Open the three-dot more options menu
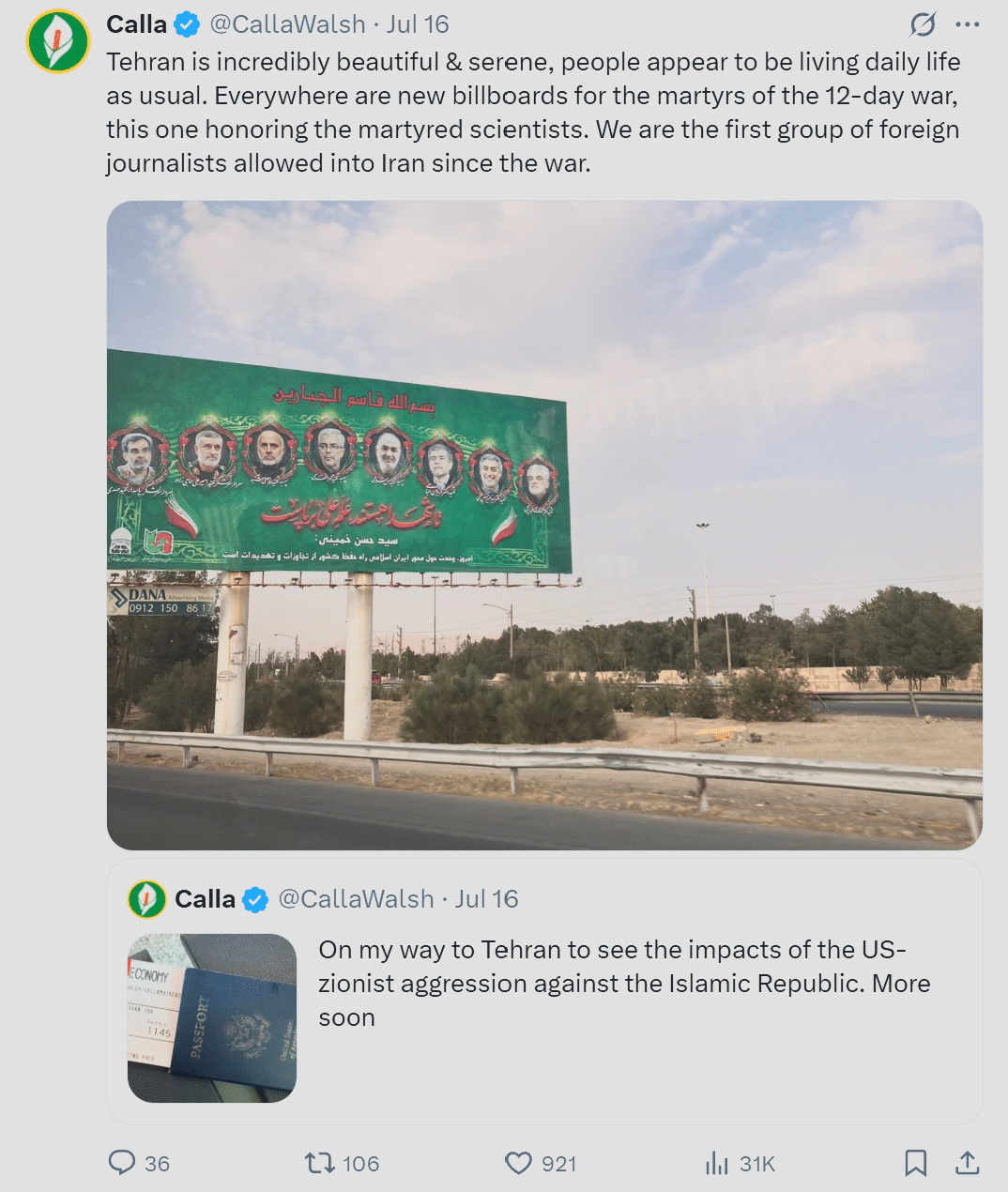Image resolution: width=1008 pixels, height=1192 pixels. 967,24
